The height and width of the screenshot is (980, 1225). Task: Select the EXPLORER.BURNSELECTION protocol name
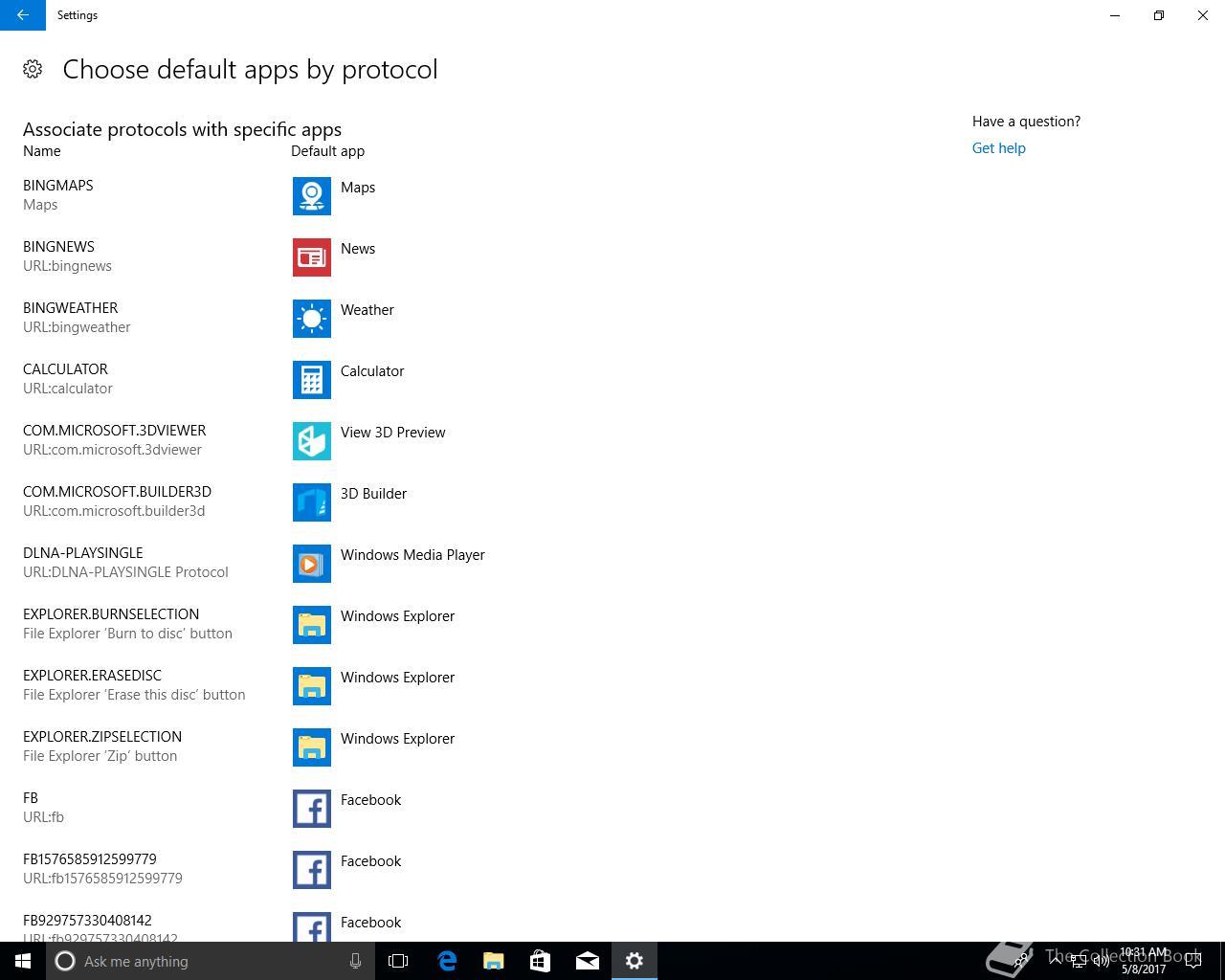coord(111,614)
